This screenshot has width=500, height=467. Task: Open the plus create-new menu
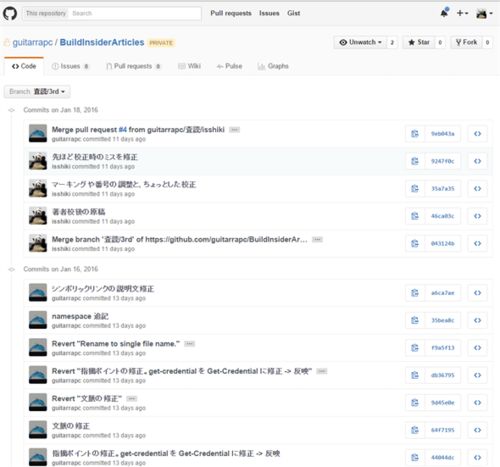[x=462, y=13]
